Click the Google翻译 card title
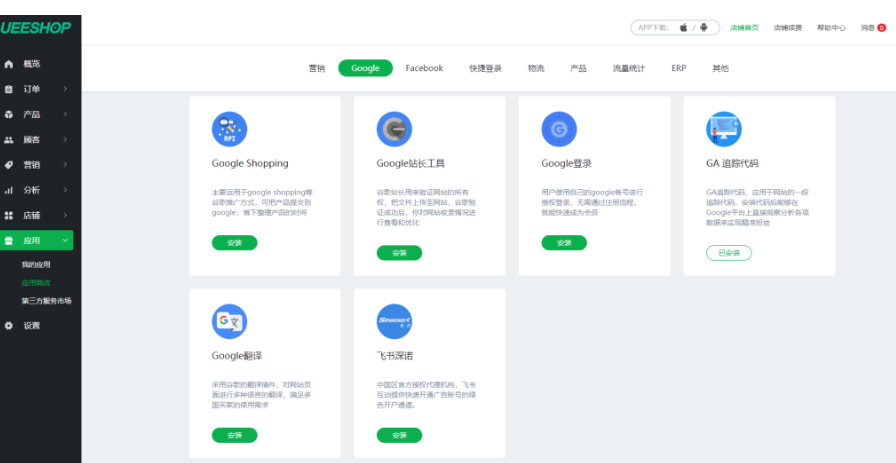The height and width of the screenshot is (463, 896). click(237, 356)
